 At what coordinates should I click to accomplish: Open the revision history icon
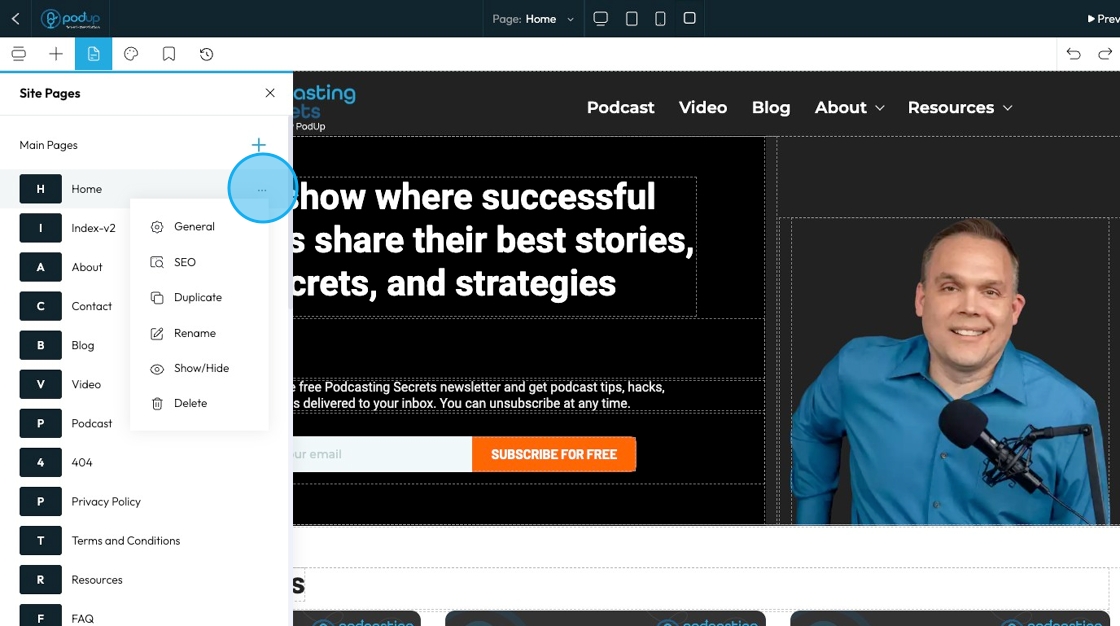(x=206, y=54)
